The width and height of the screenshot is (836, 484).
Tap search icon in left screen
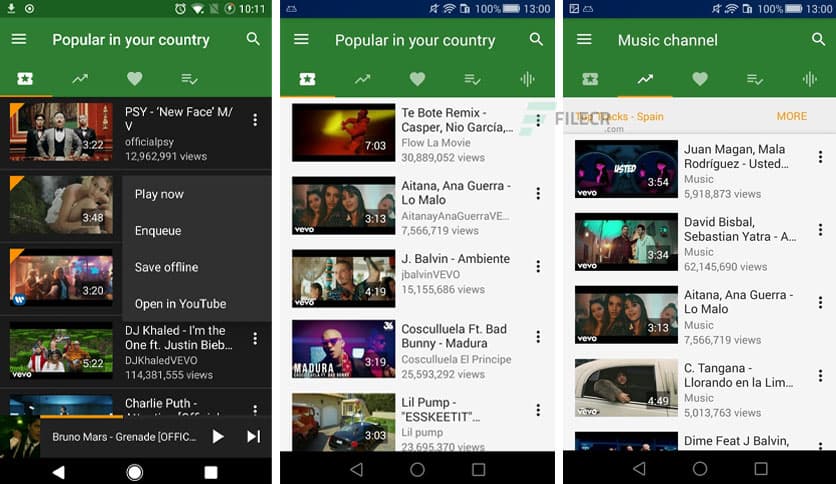253,39
